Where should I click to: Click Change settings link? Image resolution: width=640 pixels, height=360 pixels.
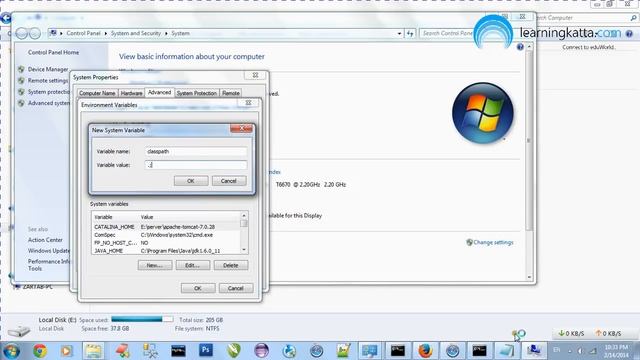coord(493,242)
